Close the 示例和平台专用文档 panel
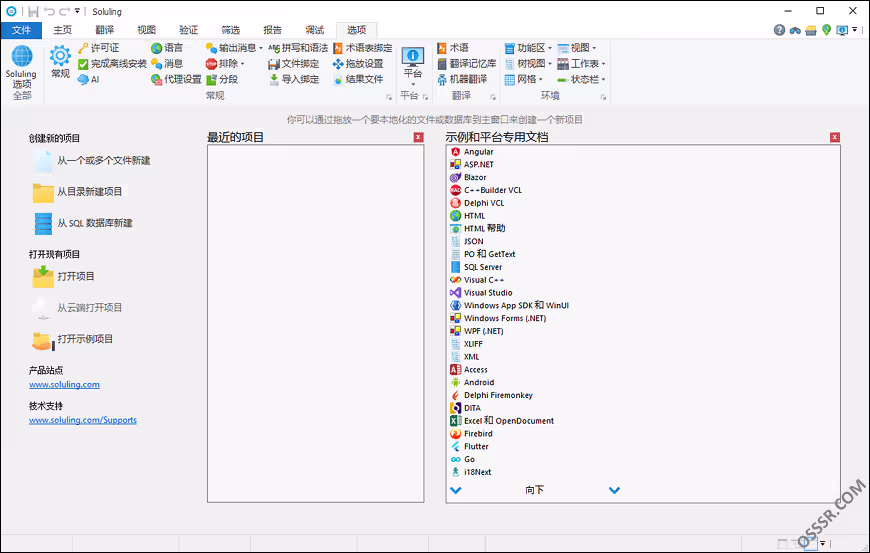 point(834,137)
